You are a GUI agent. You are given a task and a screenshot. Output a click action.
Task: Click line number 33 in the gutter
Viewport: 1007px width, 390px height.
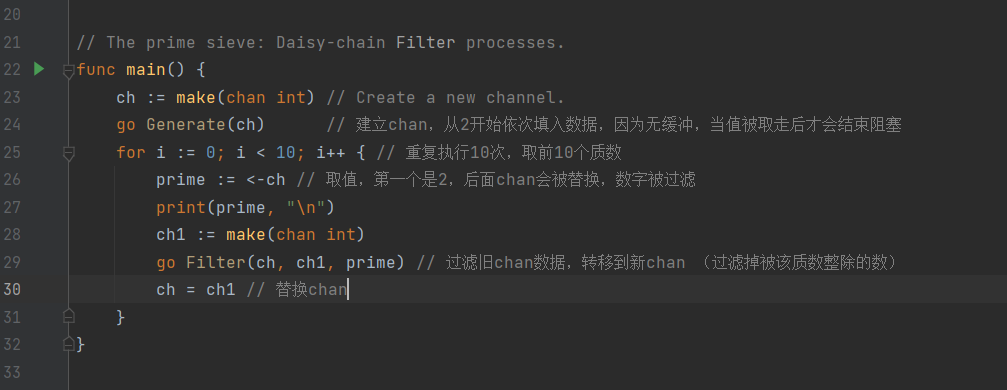(x=12, y=371)
